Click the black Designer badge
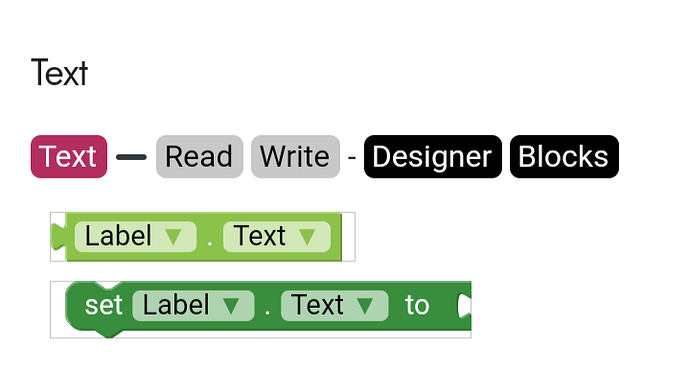 433,157
